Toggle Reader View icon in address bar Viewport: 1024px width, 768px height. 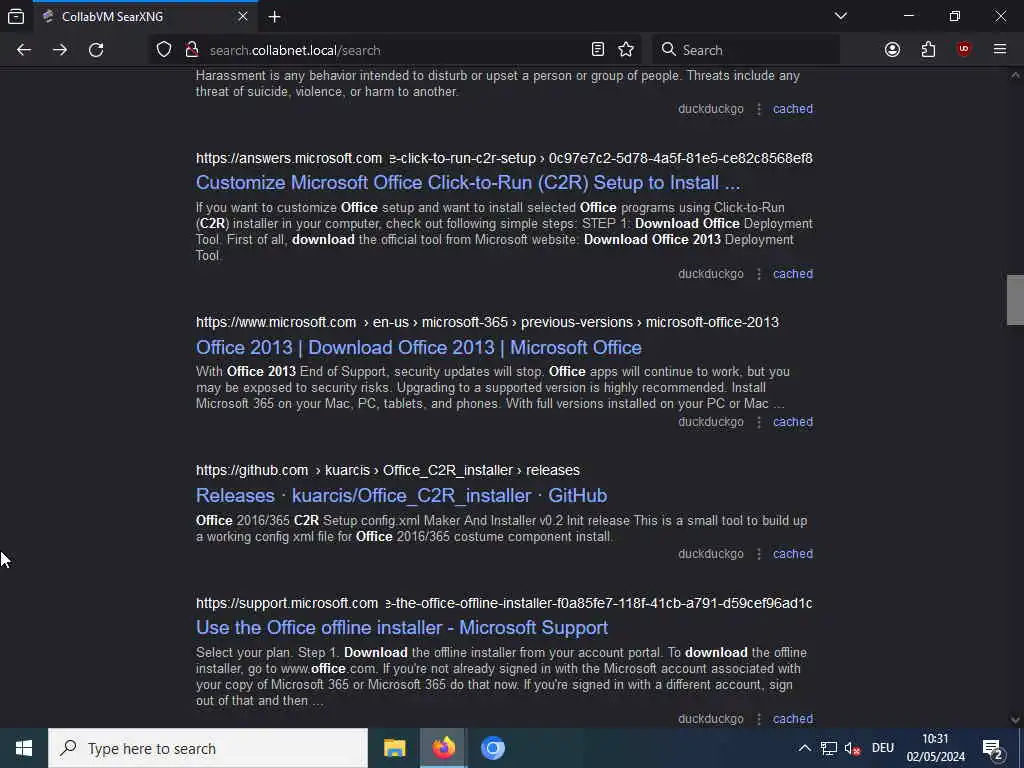[598, 50]
